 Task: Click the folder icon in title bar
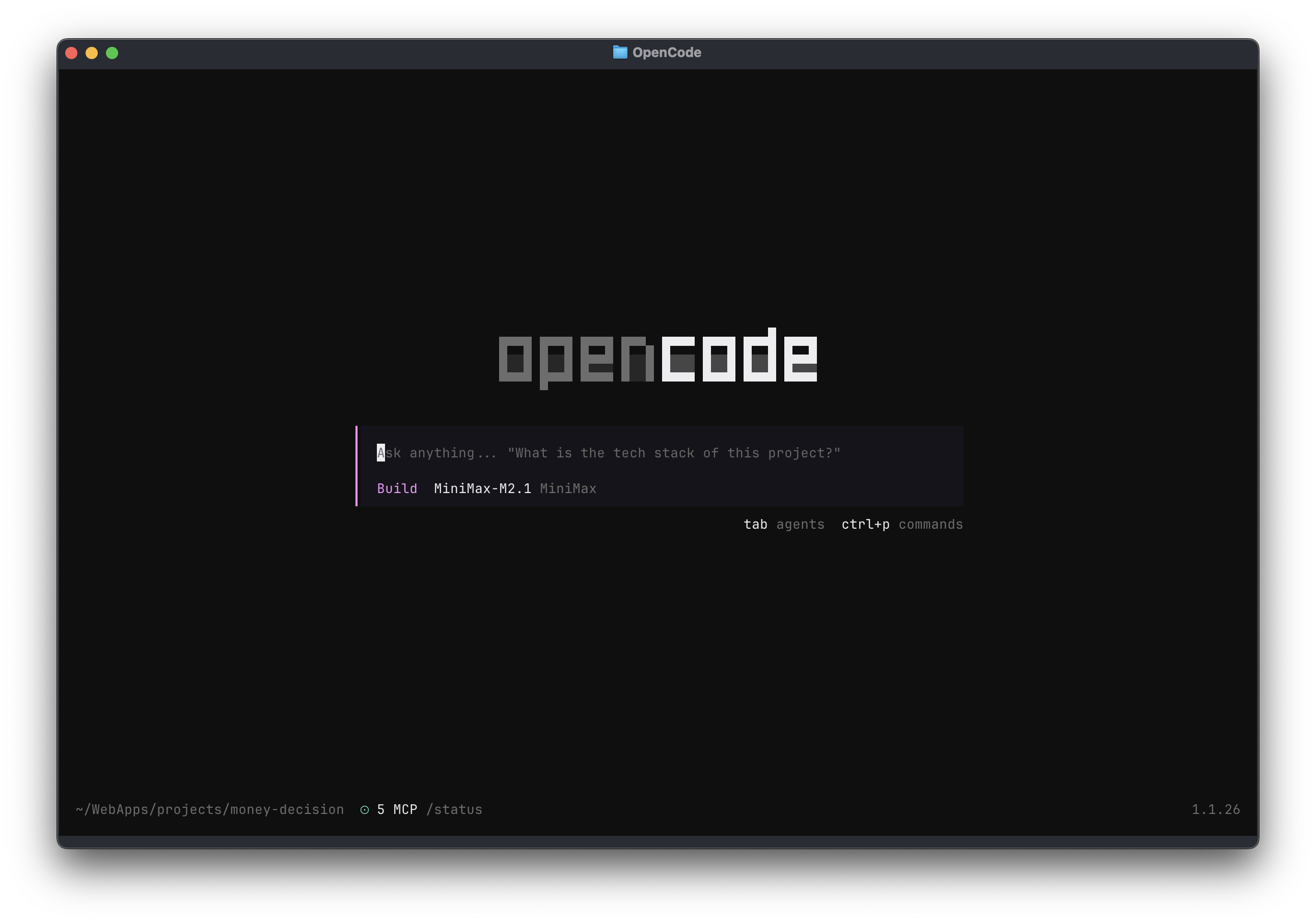point(620,52)
